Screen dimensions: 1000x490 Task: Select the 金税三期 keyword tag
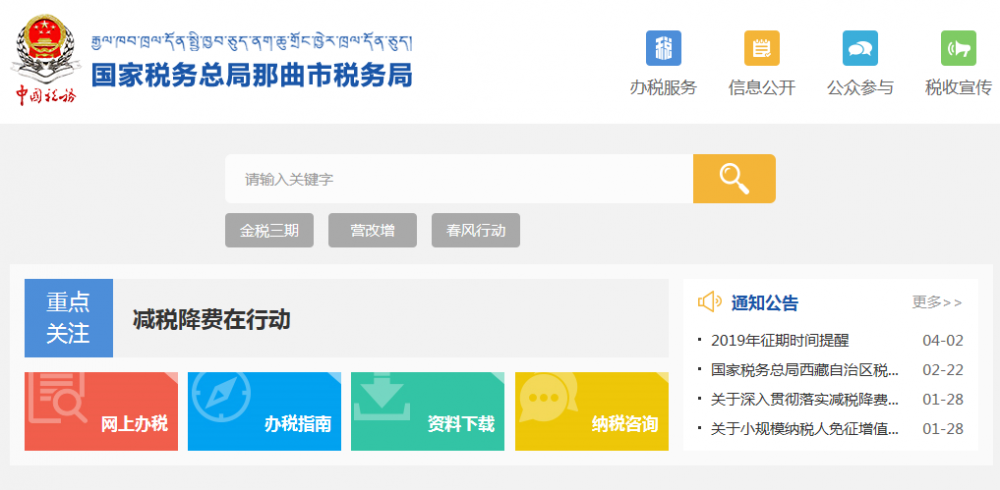tap(269, 231)
